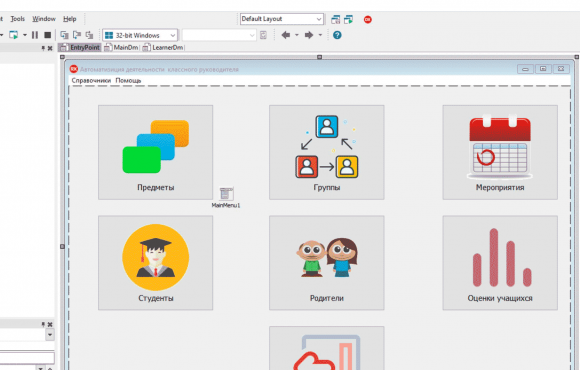Click the Pause button in the debug toolbar

click(x=35, y=35)
